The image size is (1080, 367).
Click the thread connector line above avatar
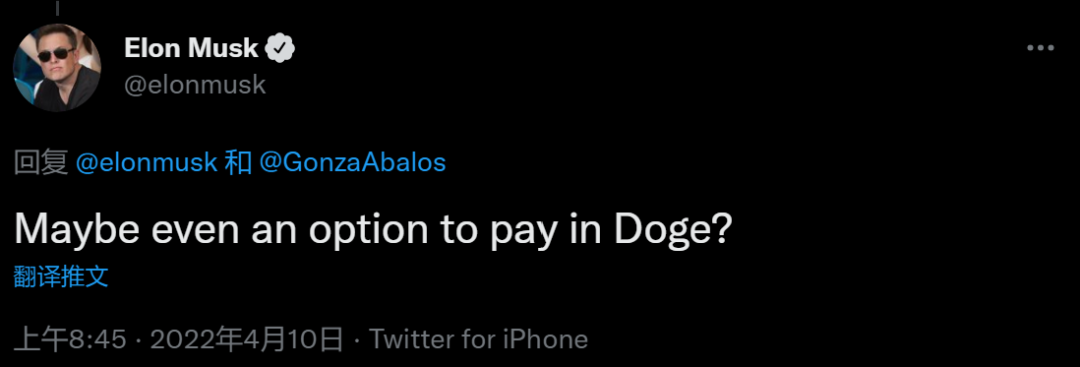tap(58, 8)
